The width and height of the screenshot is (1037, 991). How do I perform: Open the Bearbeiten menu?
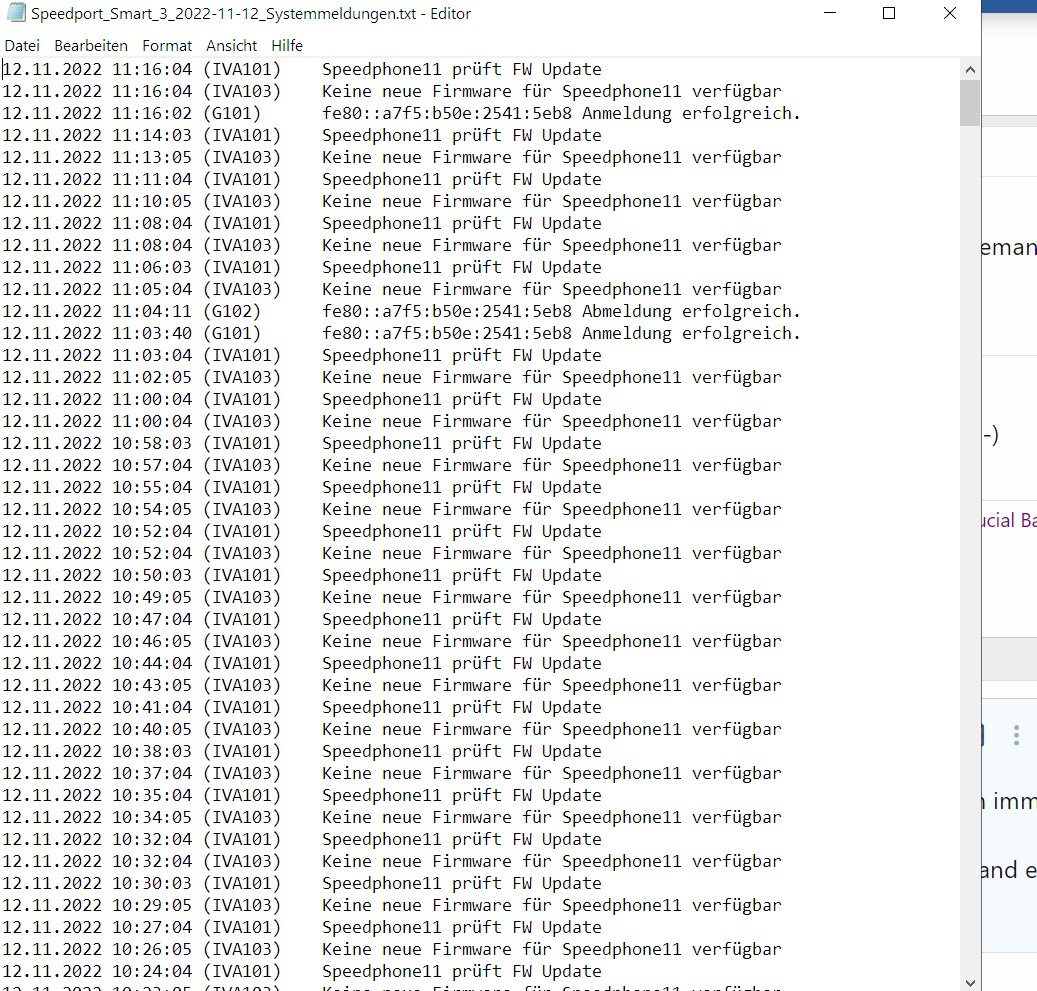click(x=91, y=46)
